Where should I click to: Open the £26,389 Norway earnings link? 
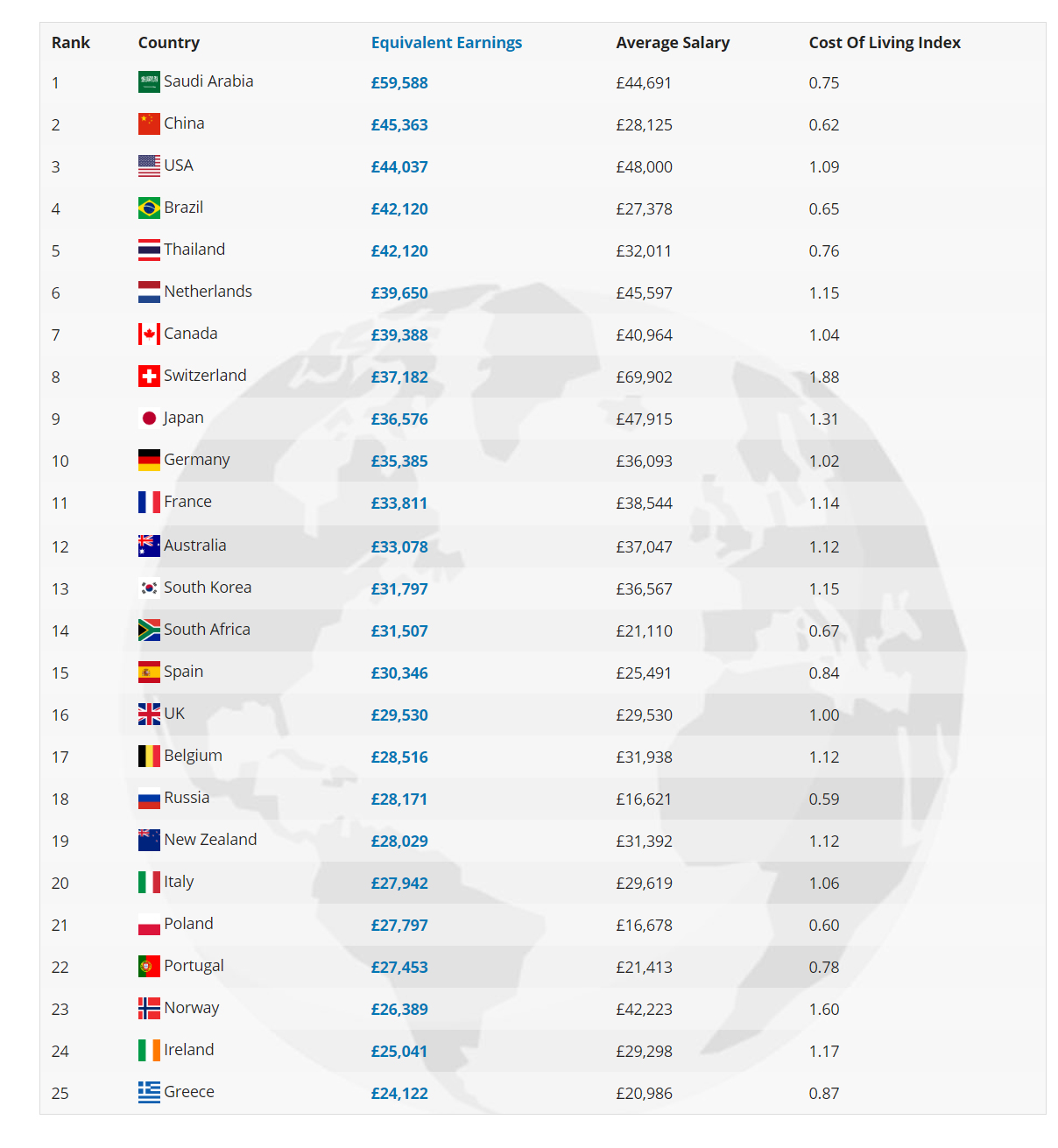pos(399,1010)
